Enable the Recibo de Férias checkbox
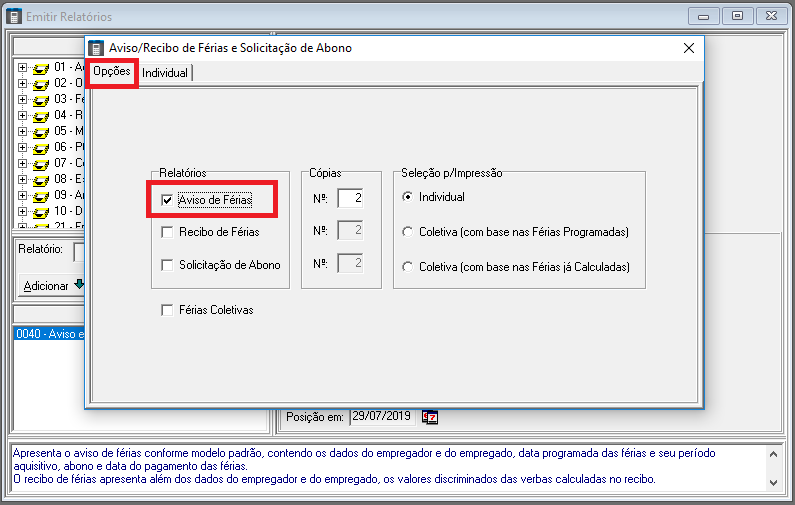Image resolution: width=795 pixels, height=505 pixels. pos(167,232)
